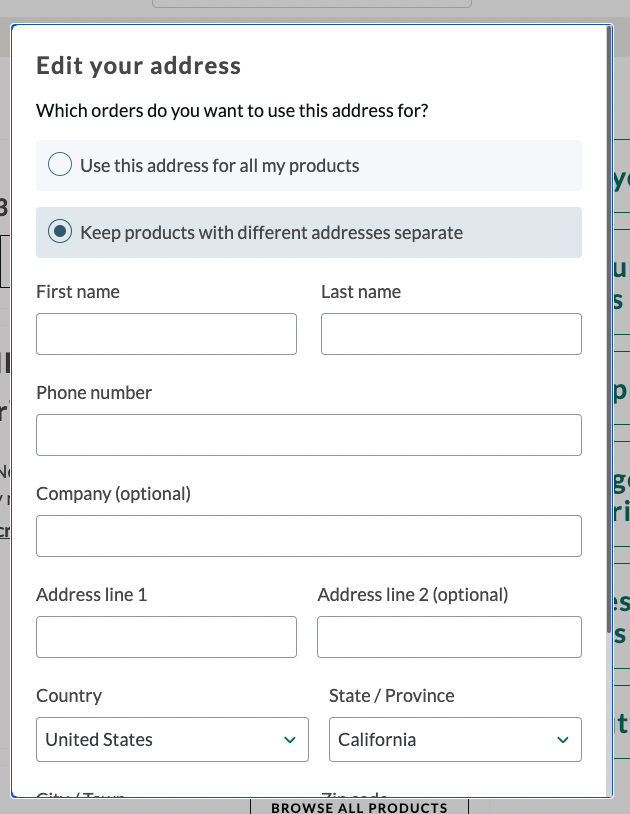This screenshot has width=630, height=814.
Task: Click the 'Use this address for all my products' label text
Action: 219,165
